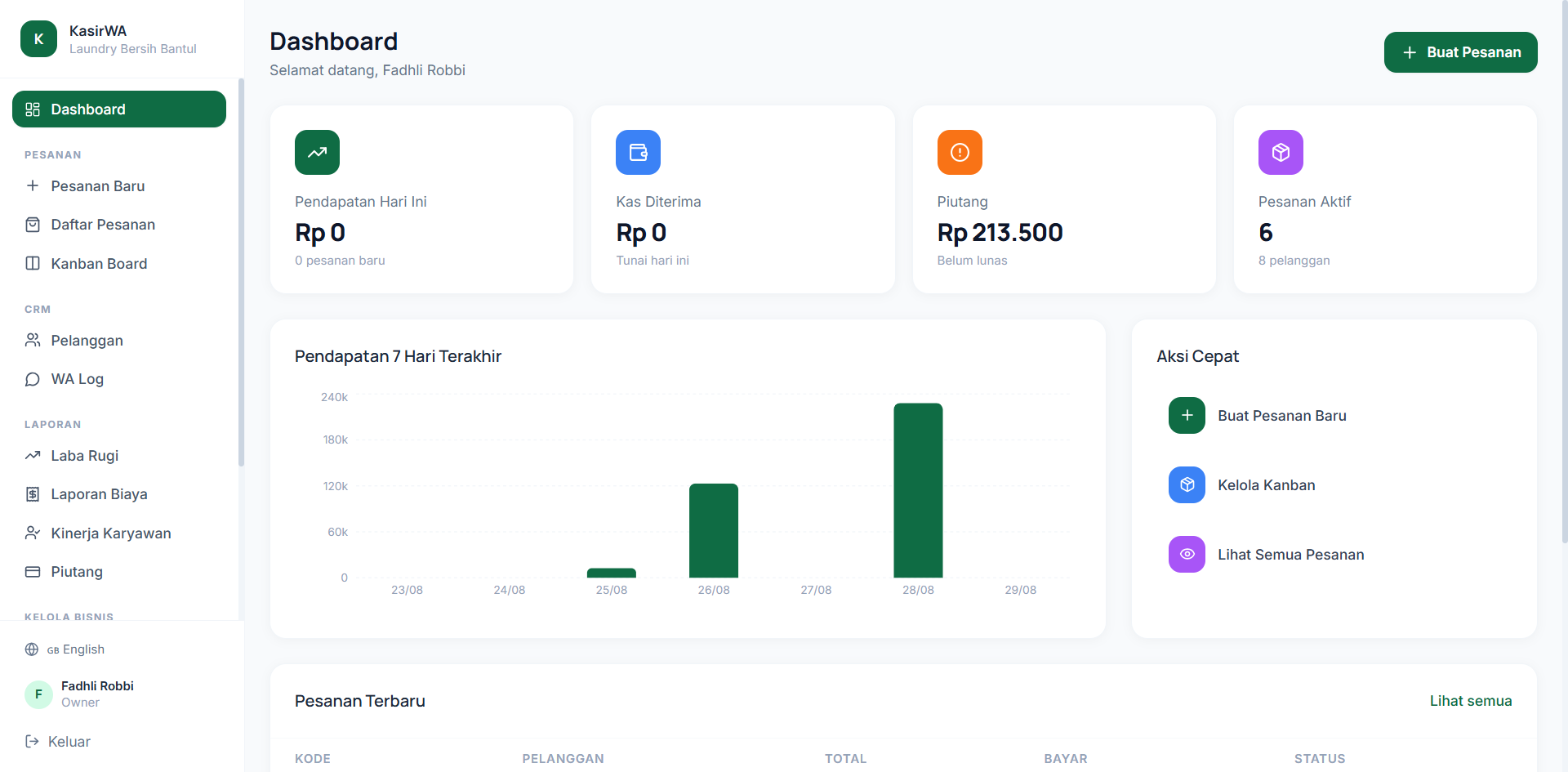Screen dimensions: 1568x772
Task: Click the PELANGGAN column header
Action: 563,759
